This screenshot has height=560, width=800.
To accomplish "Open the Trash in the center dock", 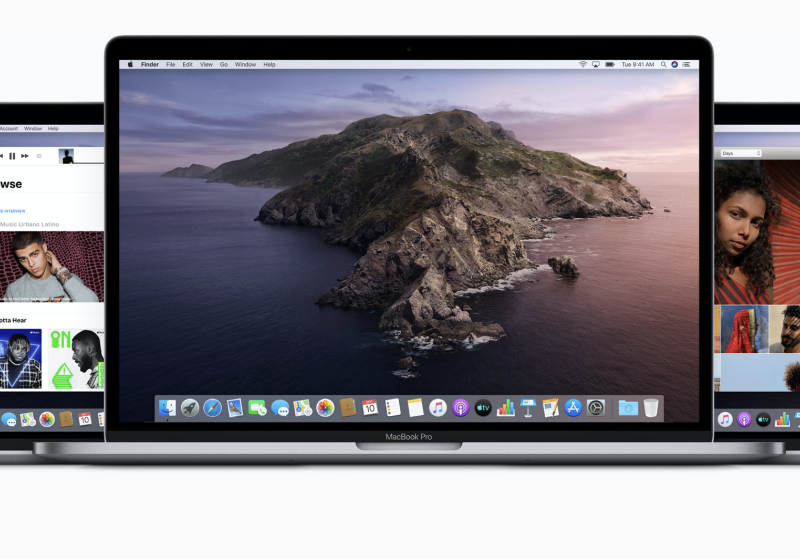I will [x=651, y=408].
